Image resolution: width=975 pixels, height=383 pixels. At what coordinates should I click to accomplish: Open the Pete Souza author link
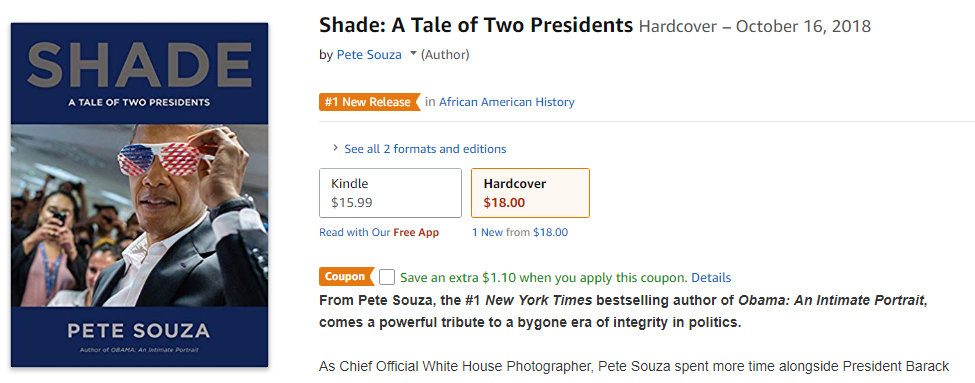click(369, 55)
